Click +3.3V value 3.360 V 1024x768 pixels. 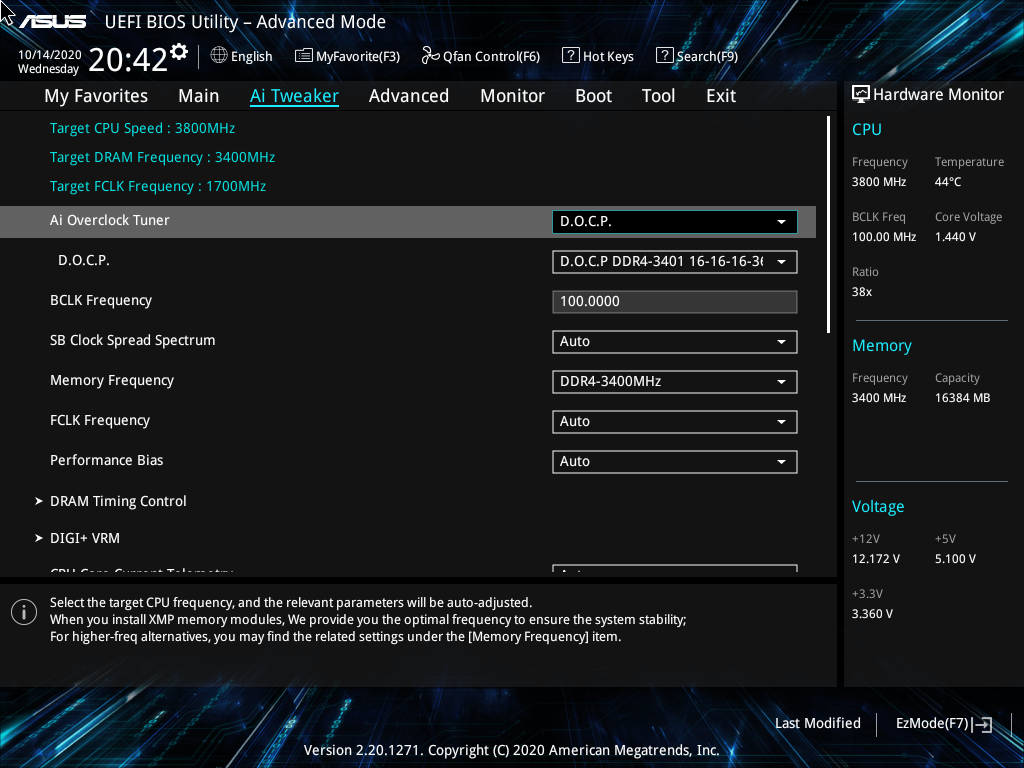pyautogui.click(x=872, y=614)
